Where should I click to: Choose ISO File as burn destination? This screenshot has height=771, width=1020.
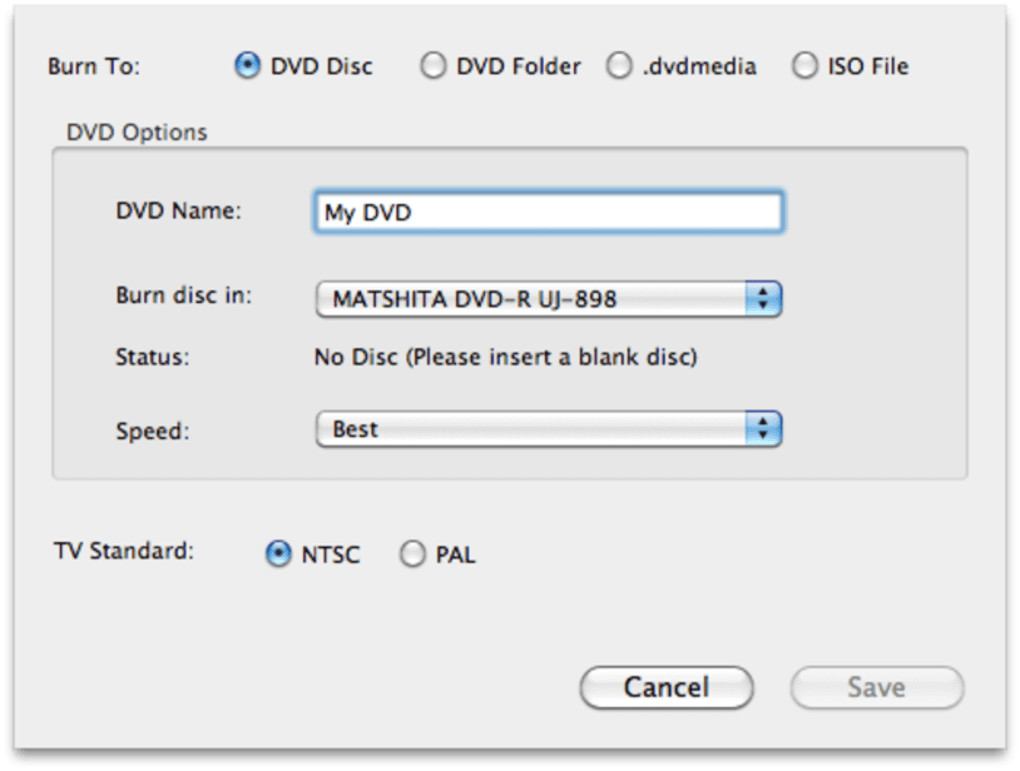pos(804,67)
